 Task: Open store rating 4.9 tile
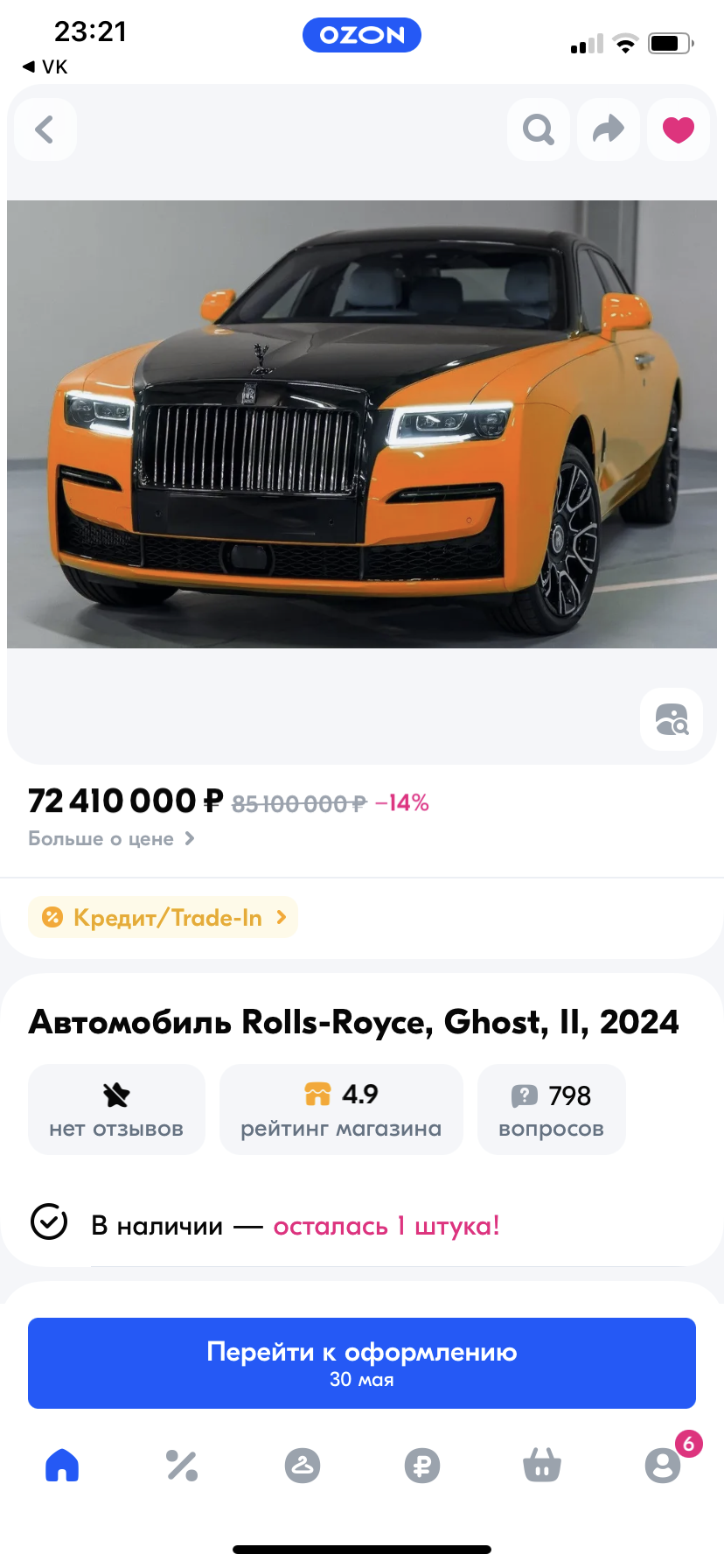[341, 1109]
